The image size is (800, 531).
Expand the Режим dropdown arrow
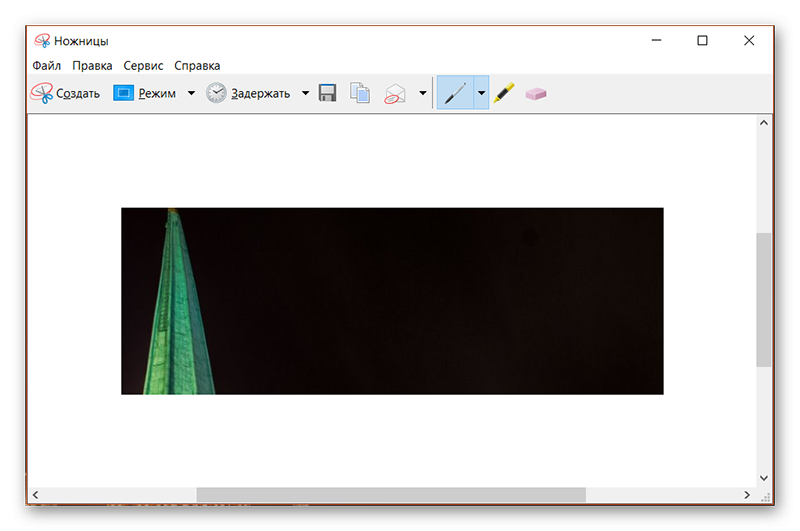(x=191, y=94)
